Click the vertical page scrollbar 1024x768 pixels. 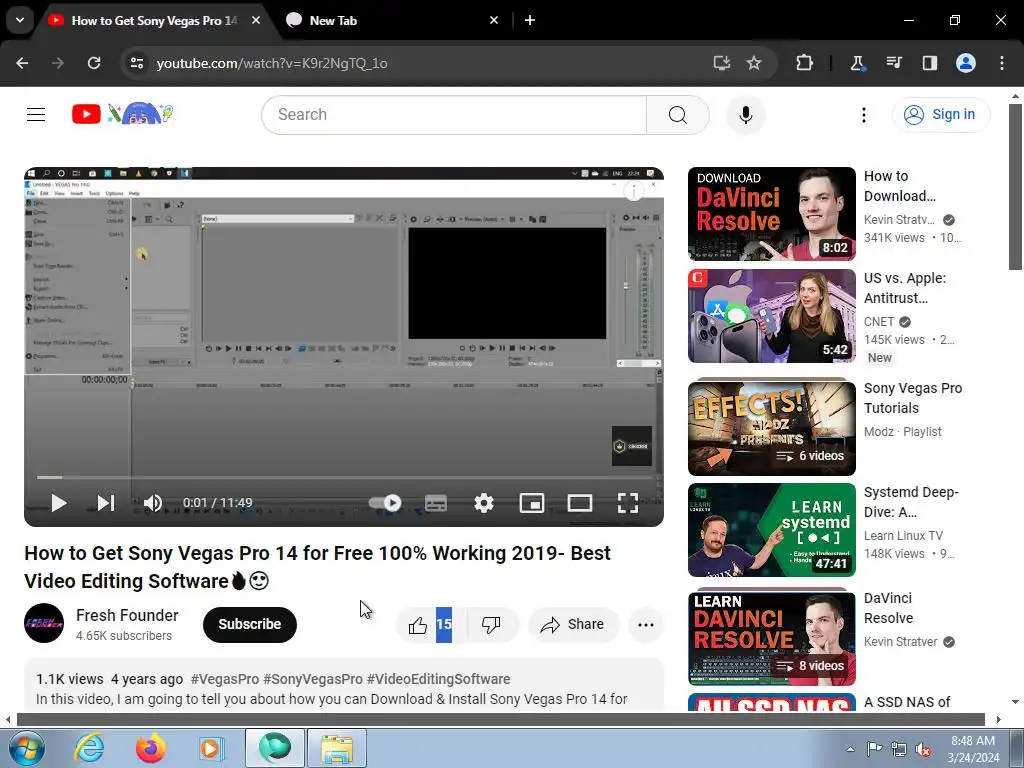coord(1015,187)
